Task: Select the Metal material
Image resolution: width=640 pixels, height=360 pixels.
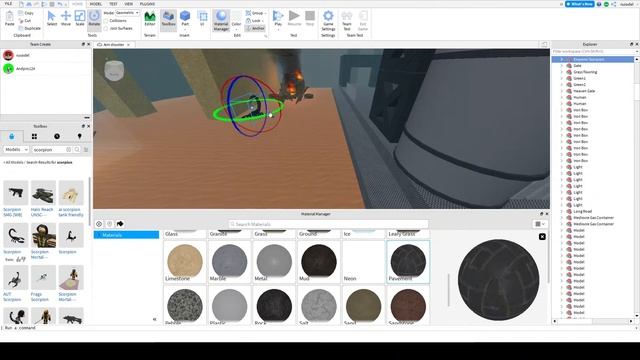Action: pyautogui.click(x=274, y=262)
